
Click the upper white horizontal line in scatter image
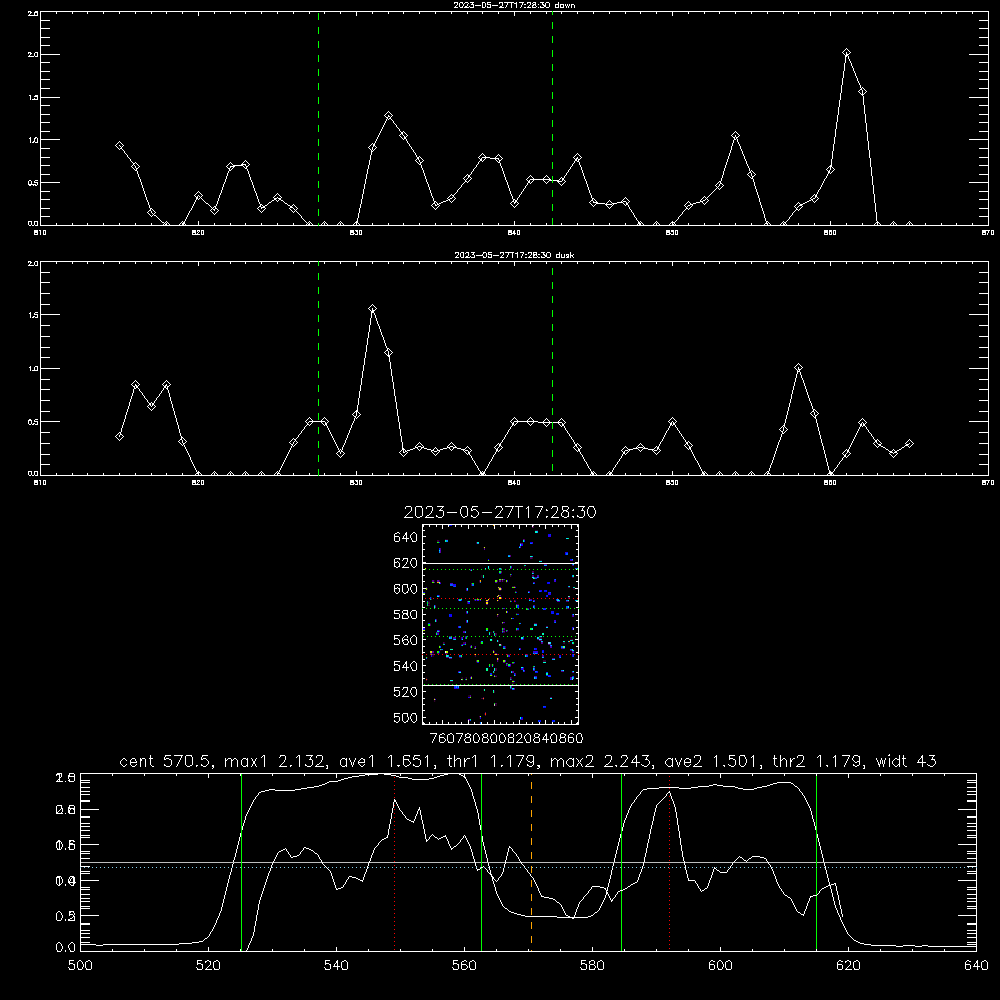pos(501,563)
